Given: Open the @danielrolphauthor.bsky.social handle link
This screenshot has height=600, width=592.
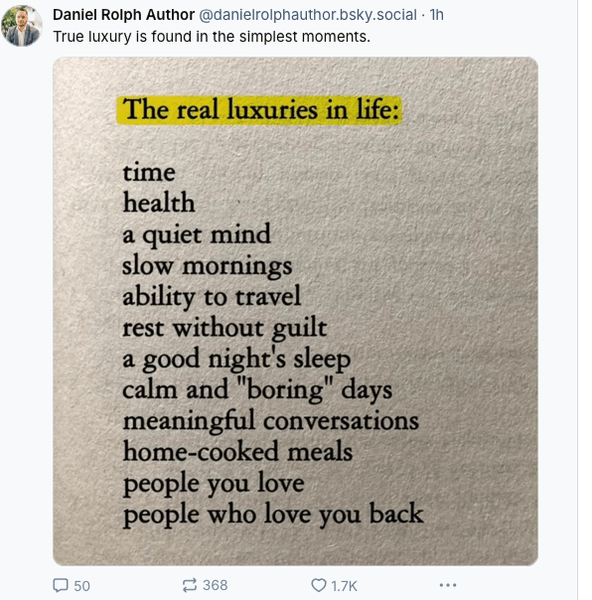Looking at the screenshot, I should [308, 15].
